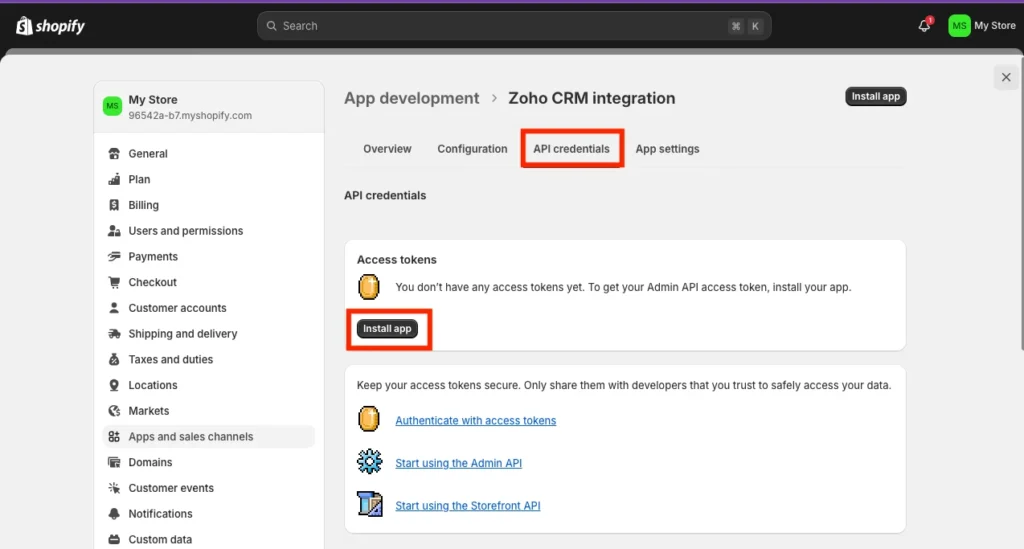Viewport: 1024px width, 549px height.
Task: Click the Locations pin icon
Action: tap(114, 385)
